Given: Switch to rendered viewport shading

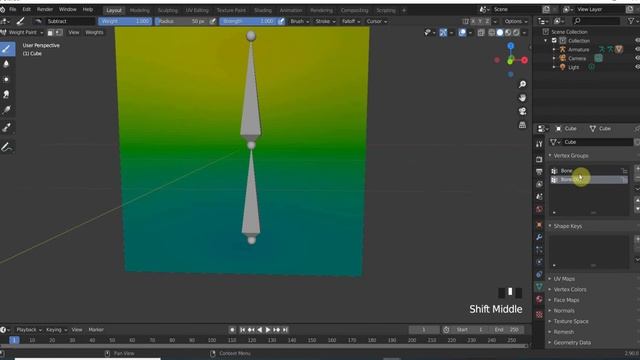Looking at the screenshot, I should [x=516, y=33].
